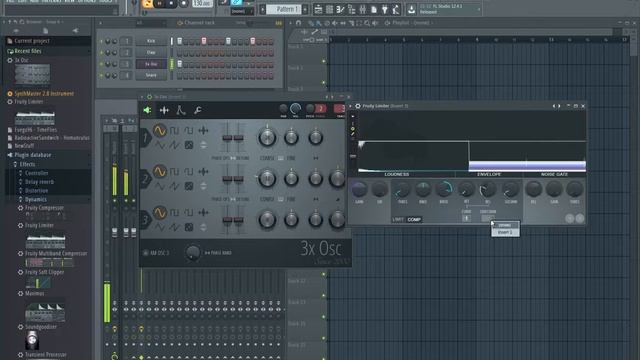Select sine wave shape for oscillator 1
Viewport: 640px width, 360px height.
160,131
